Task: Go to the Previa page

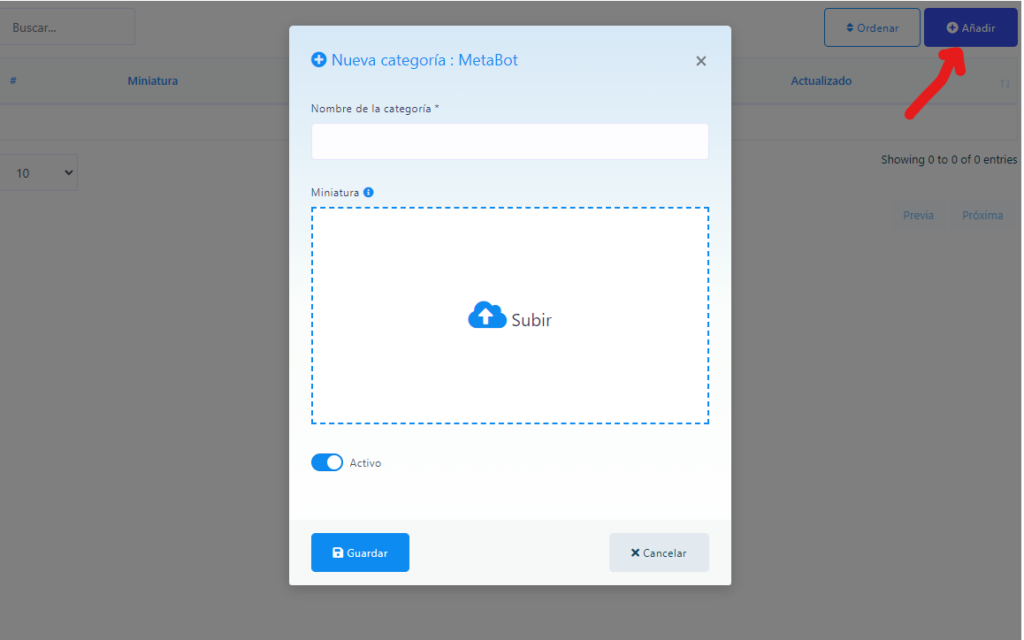Action: (918, 215)
